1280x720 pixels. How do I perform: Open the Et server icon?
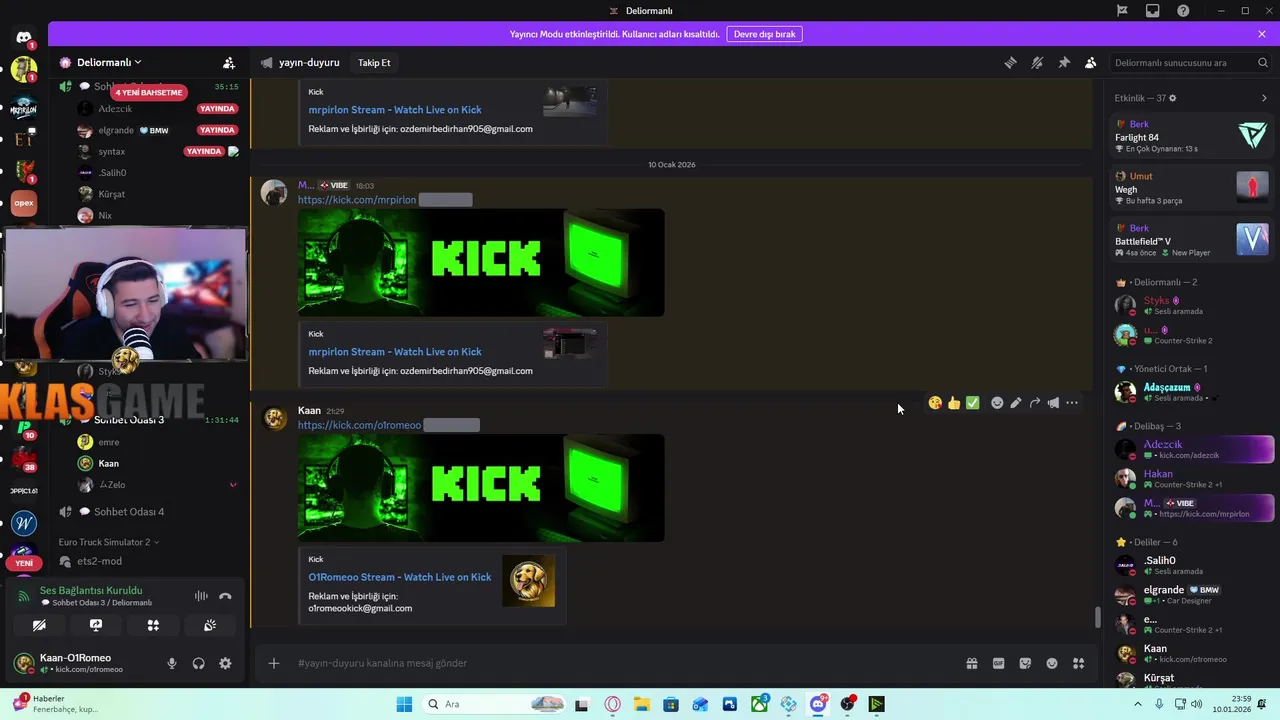(24, 140)
